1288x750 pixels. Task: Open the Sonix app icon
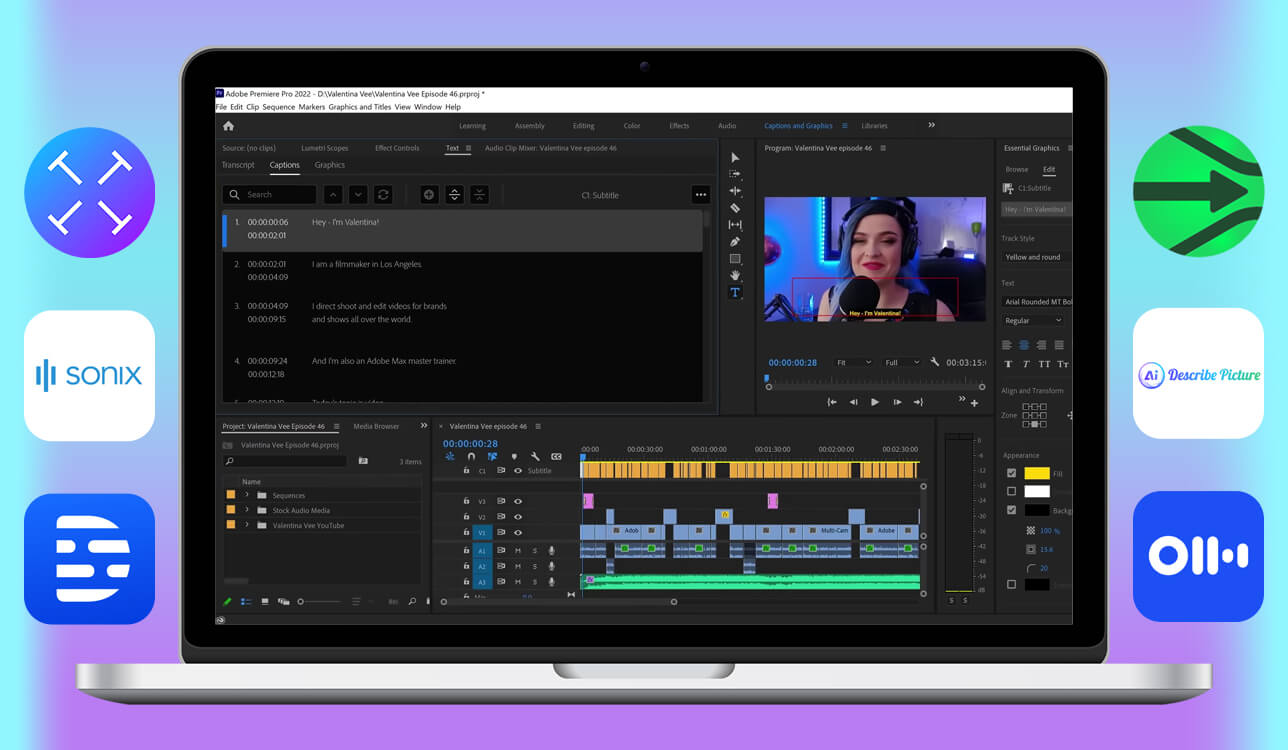(x=89, y=375)
